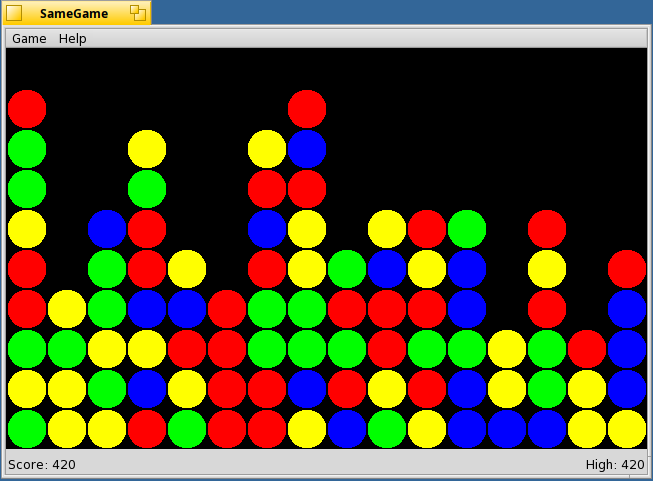This screenshot has width=653, height=481.
Task: Select the blue ball topping the third column
Action: [107, 229]
